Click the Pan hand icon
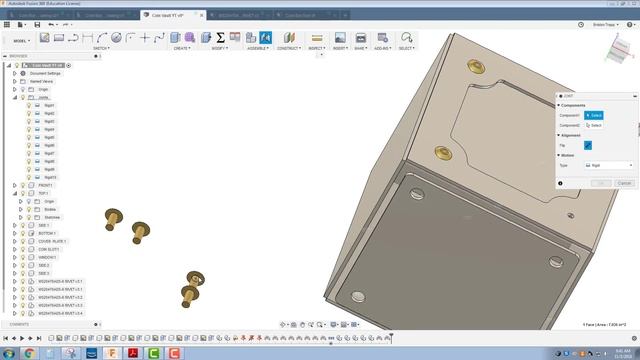Viewport: 640px width, 360px height. tap(302, 324)
